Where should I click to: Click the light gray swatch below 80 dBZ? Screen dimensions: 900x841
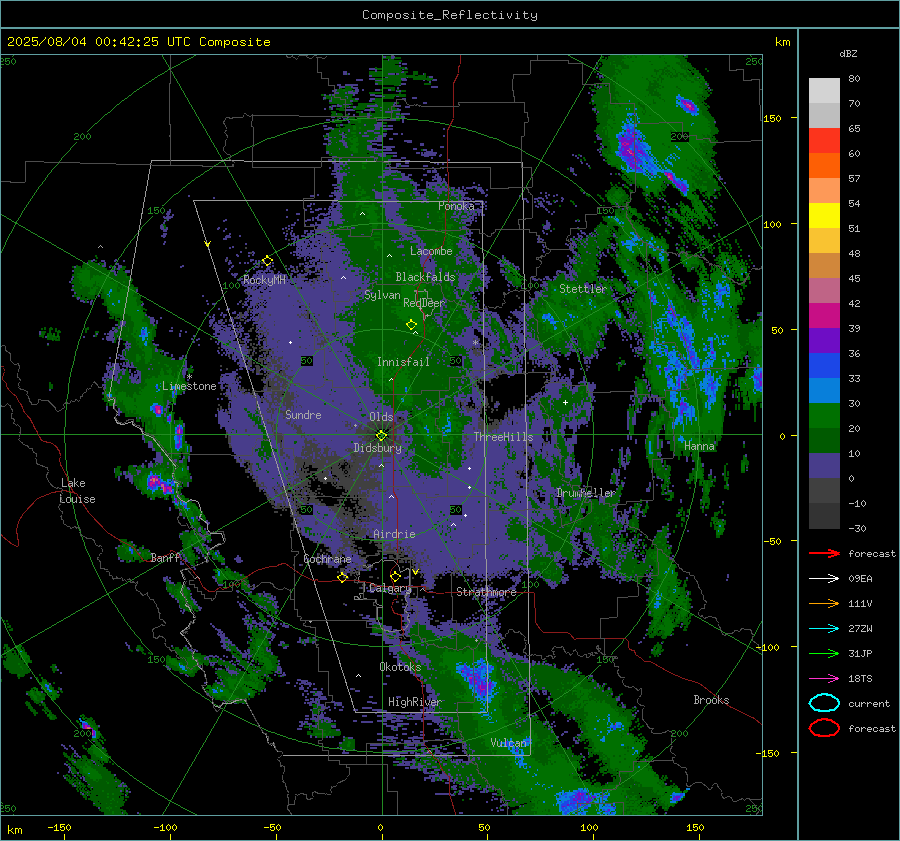coord(824,91)
